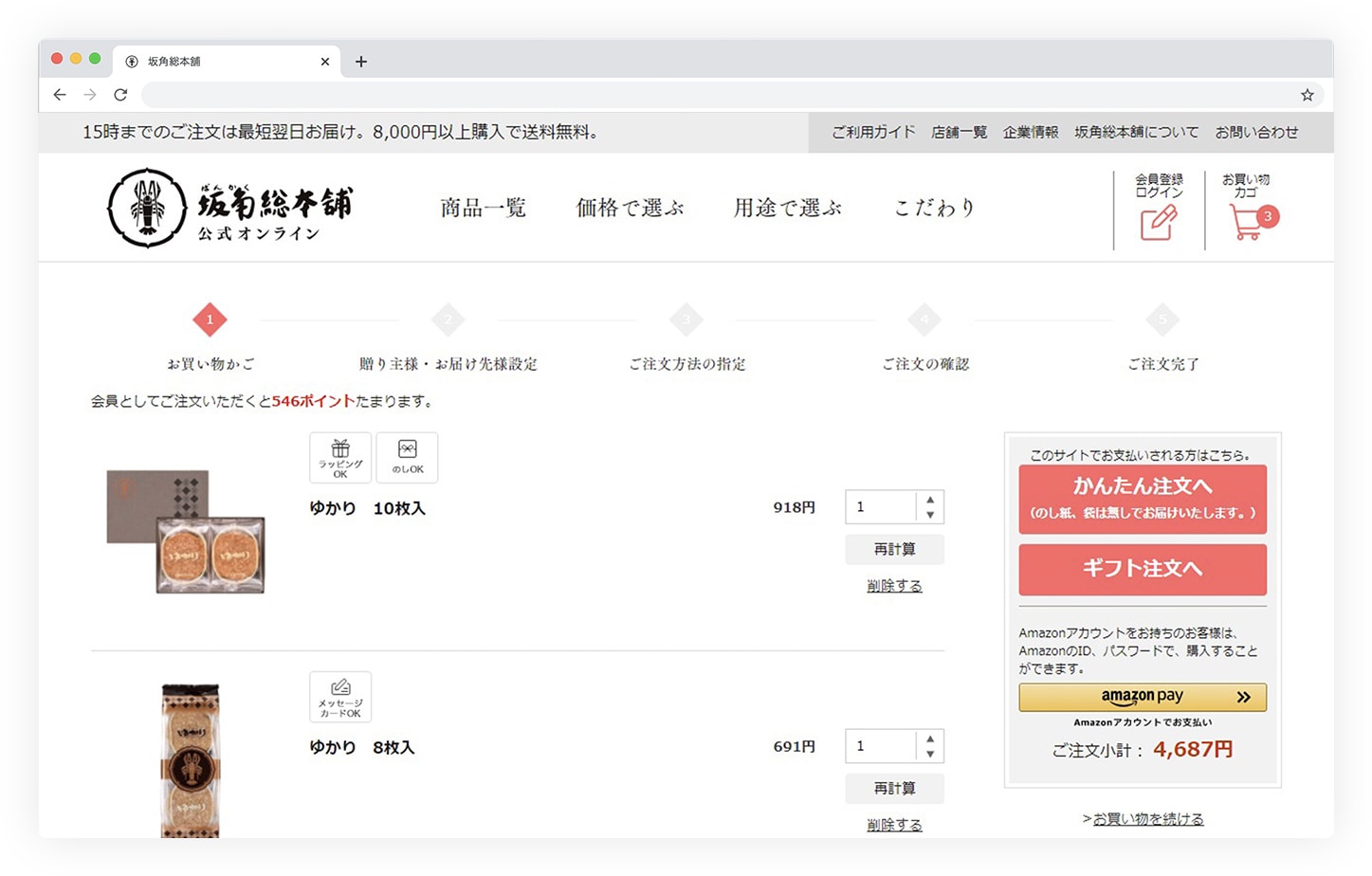Screen dimensions: 1372x876
Task: Pay with amazon pay button
Action: [1143, 697]
